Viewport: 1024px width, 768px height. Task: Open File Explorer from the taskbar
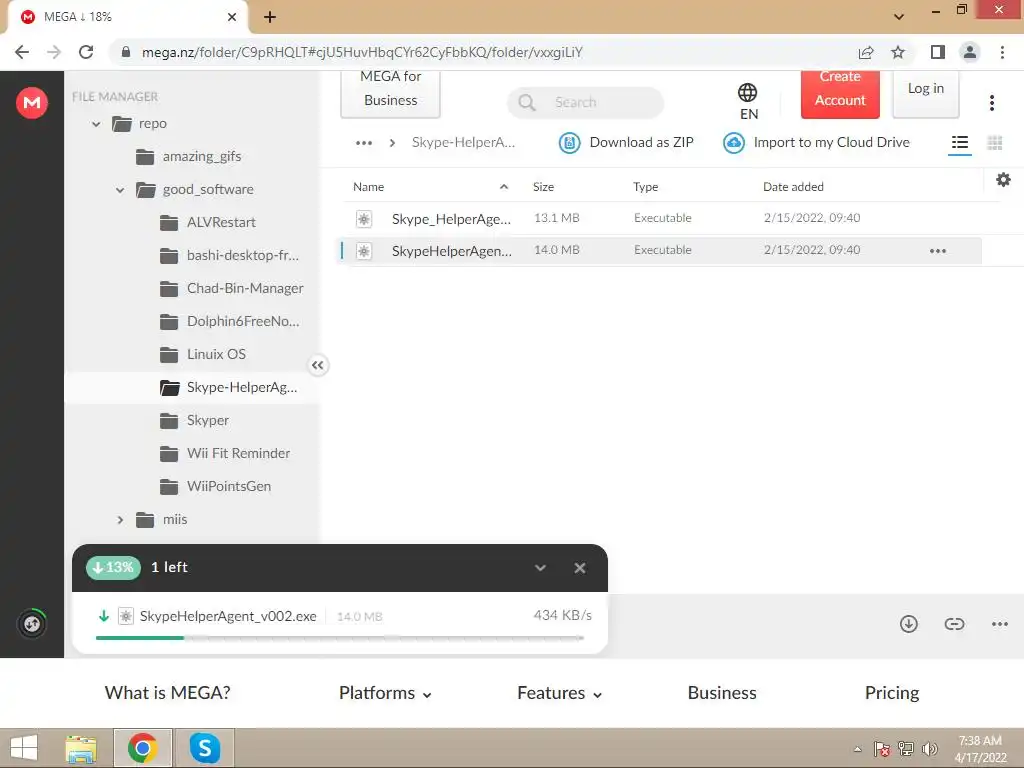point(81,748)
